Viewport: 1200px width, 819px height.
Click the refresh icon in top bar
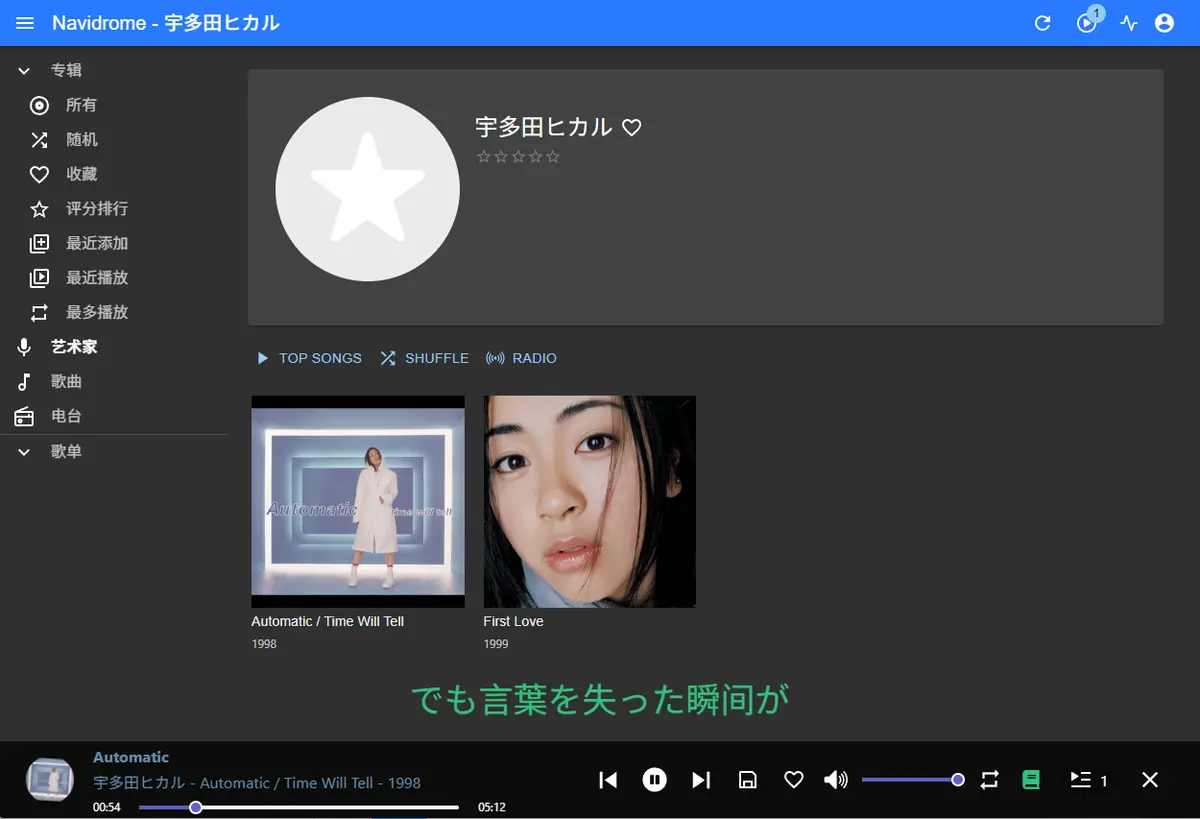(x=1042, y=23)
